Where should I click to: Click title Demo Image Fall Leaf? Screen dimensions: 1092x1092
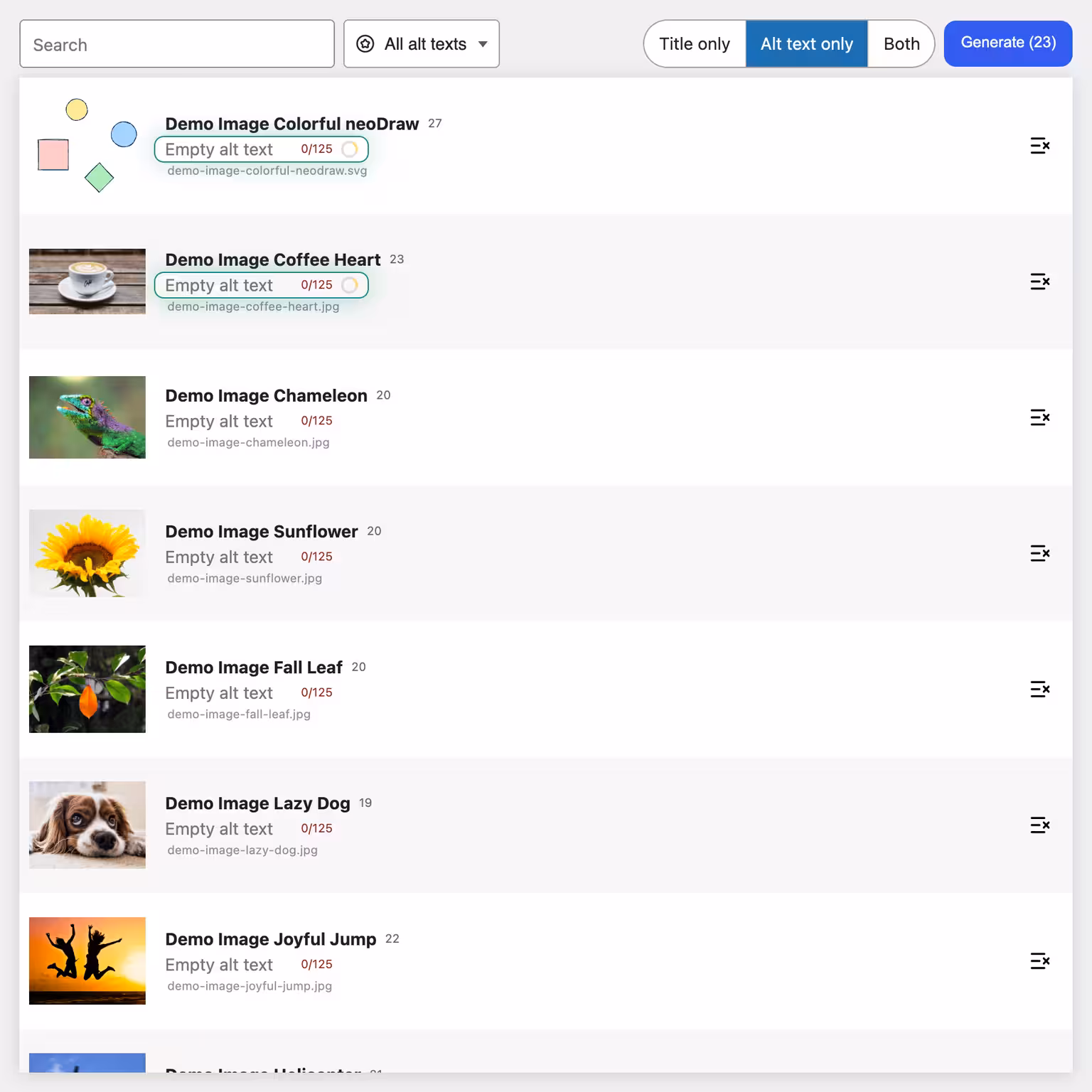pos(254,668)
